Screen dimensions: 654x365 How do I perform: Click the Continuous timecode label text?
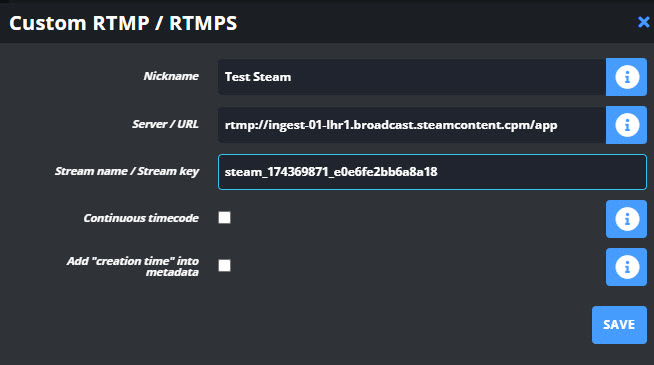pyautogui.click(x=141, y=218)
